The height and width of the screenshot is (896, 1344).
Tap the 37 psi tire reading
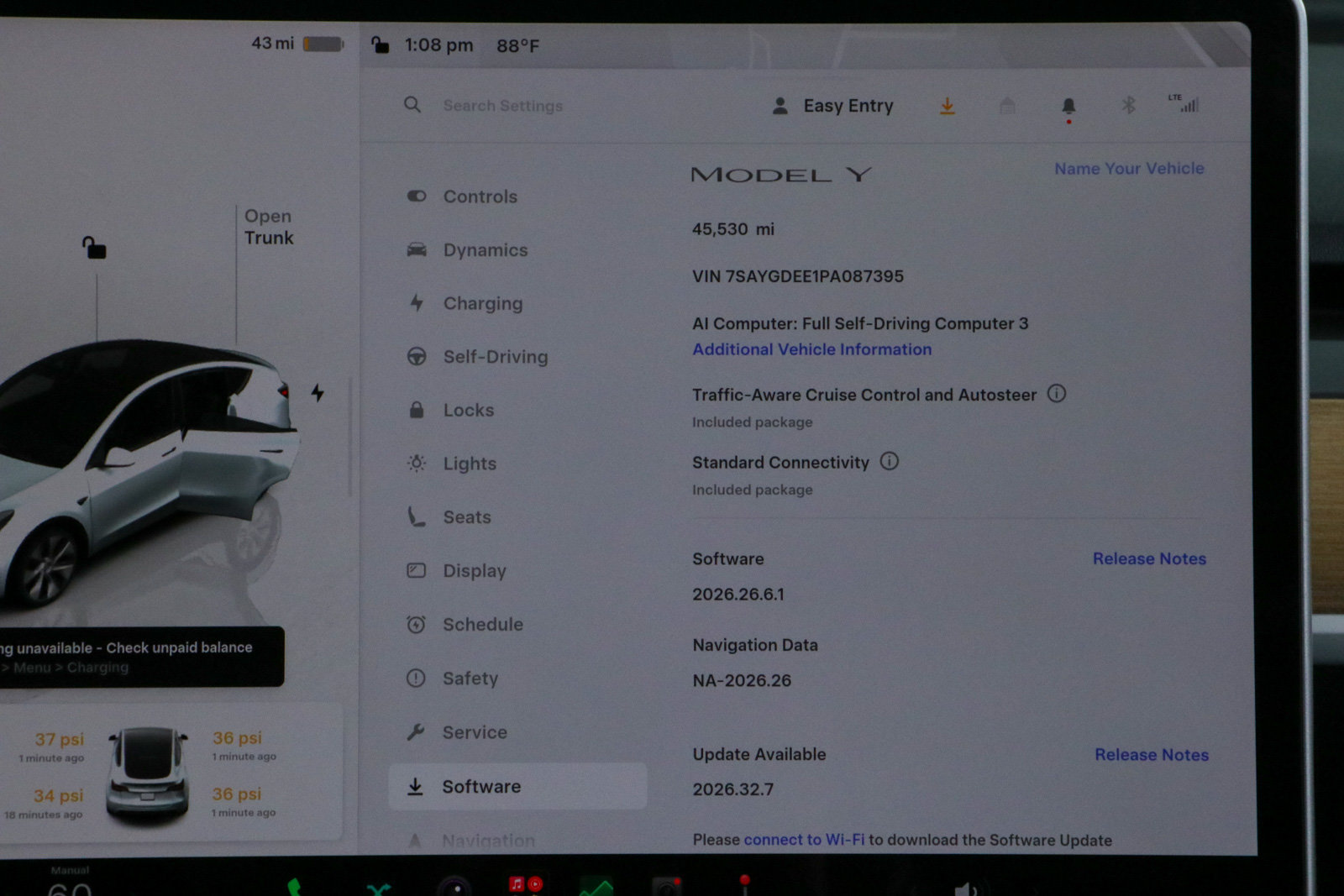tap(59, 739)
